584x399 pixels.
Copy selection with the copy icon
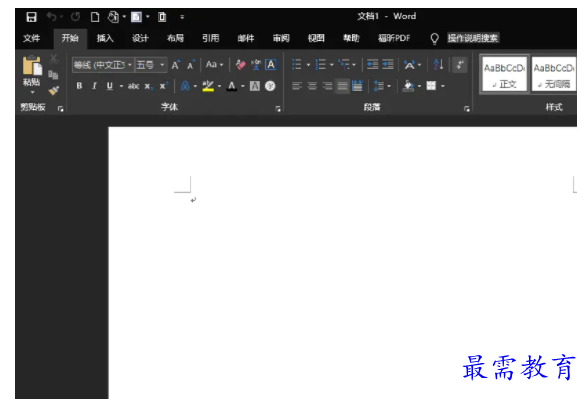point(53,75)
